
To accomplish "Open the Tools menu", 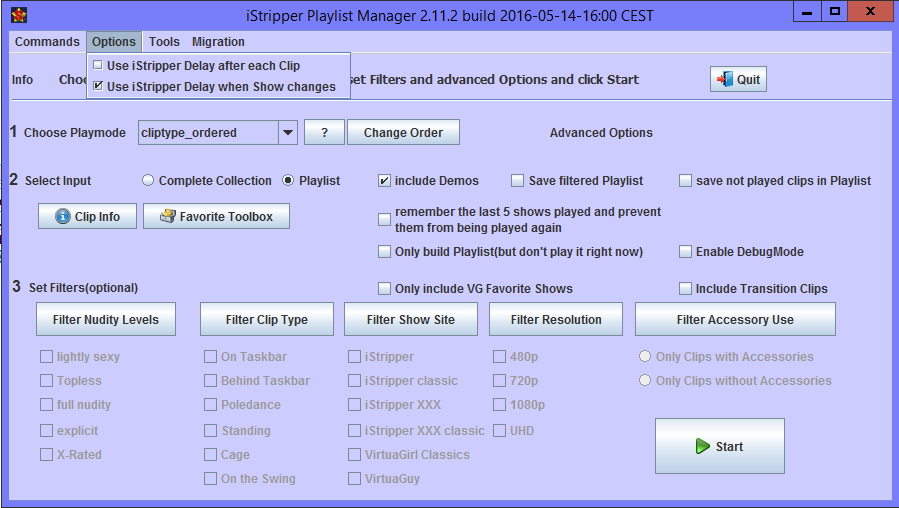I will pos(164,42).
